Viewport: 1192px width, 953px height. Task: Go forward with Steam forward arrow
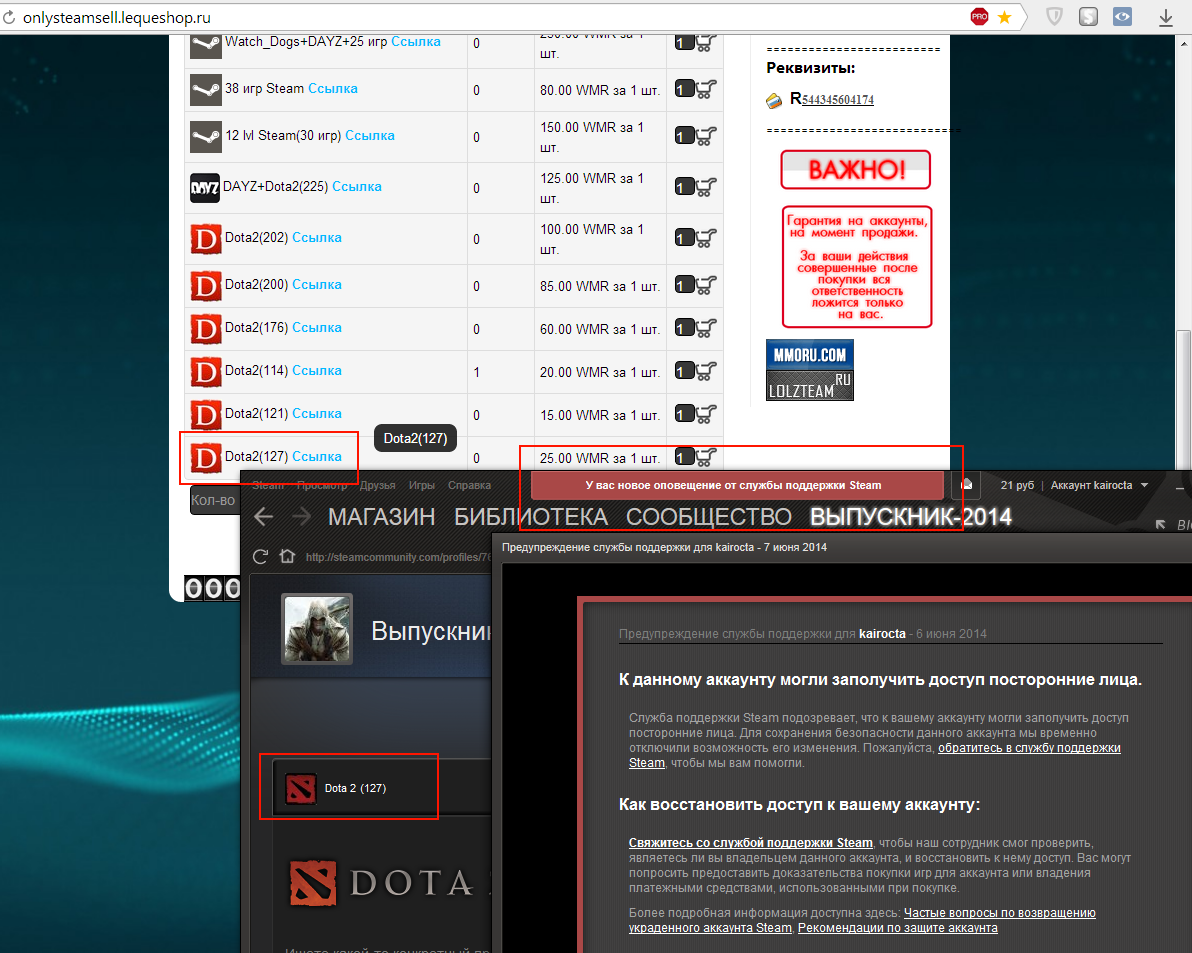(302, 517)
